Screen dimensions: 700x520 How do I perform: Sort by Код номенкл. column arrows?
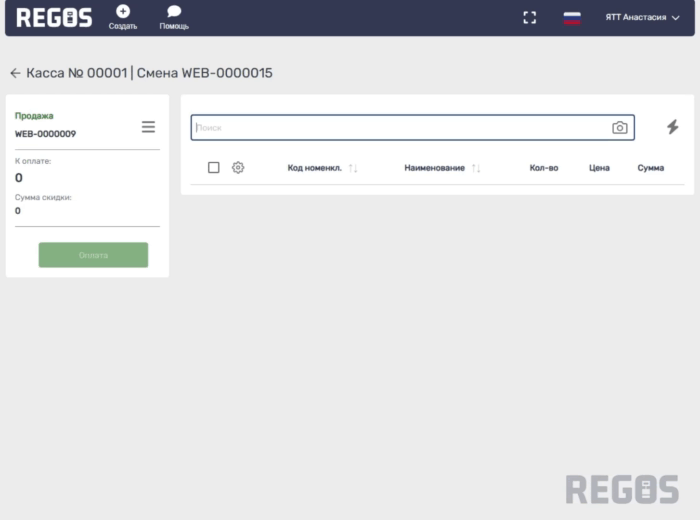click(x=353, y=168)
